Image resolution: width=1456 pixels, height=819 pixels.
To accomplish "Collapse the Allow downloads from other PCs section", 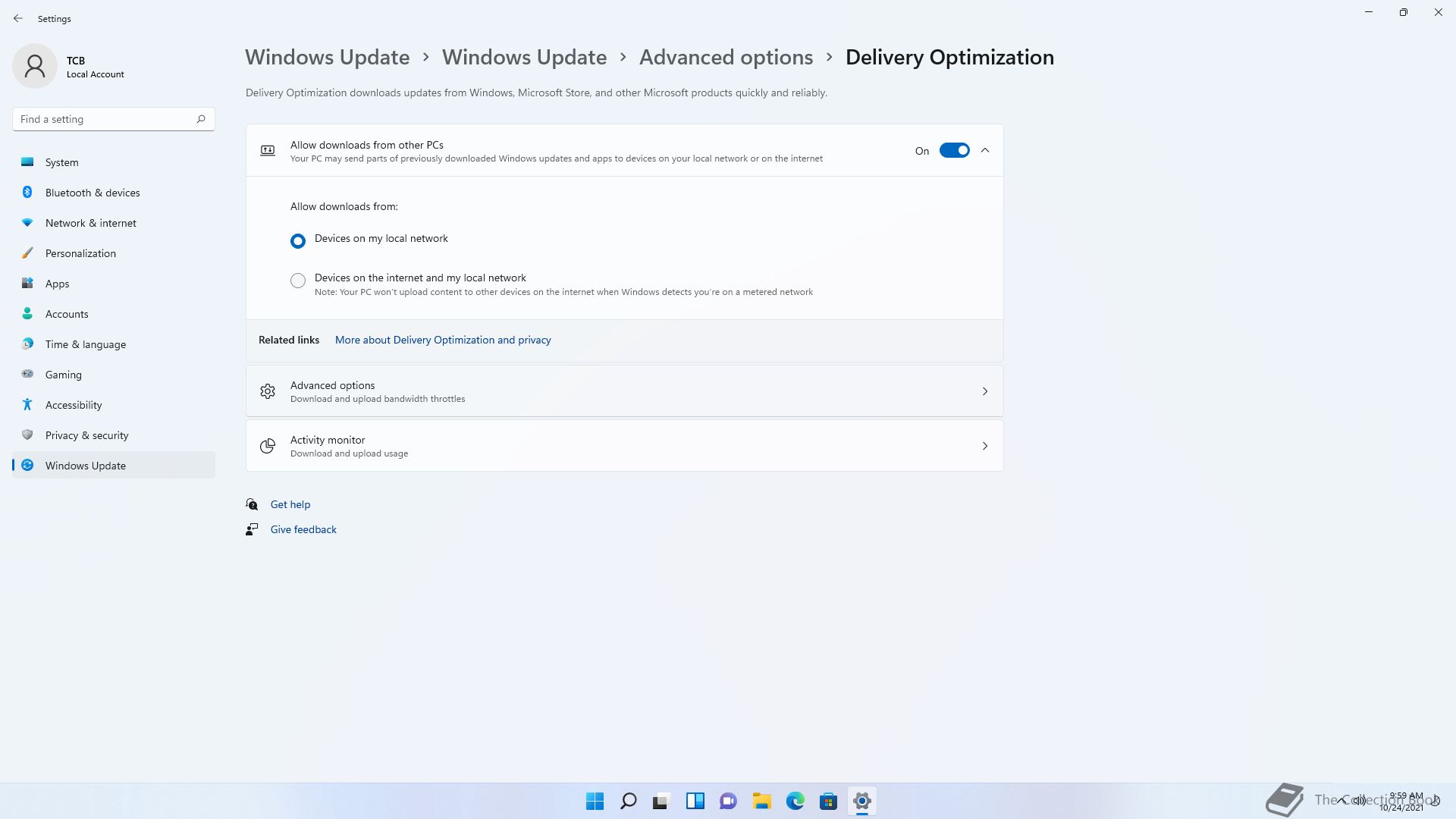I will click(x=985, y=150).
